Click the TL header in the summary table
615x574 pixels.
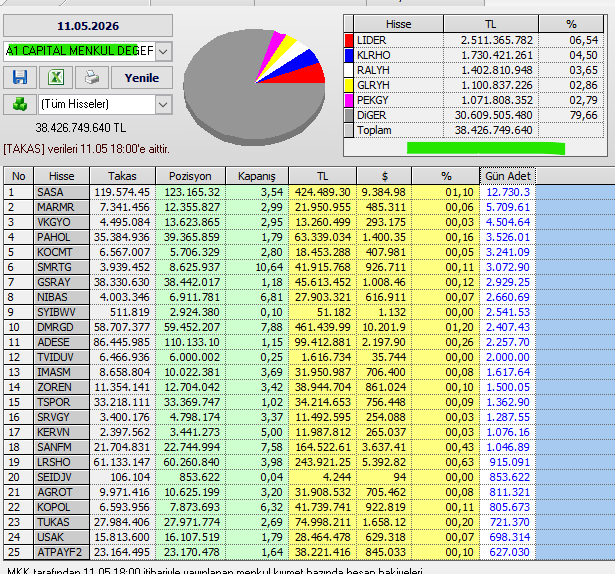click(x=491, y=24)
